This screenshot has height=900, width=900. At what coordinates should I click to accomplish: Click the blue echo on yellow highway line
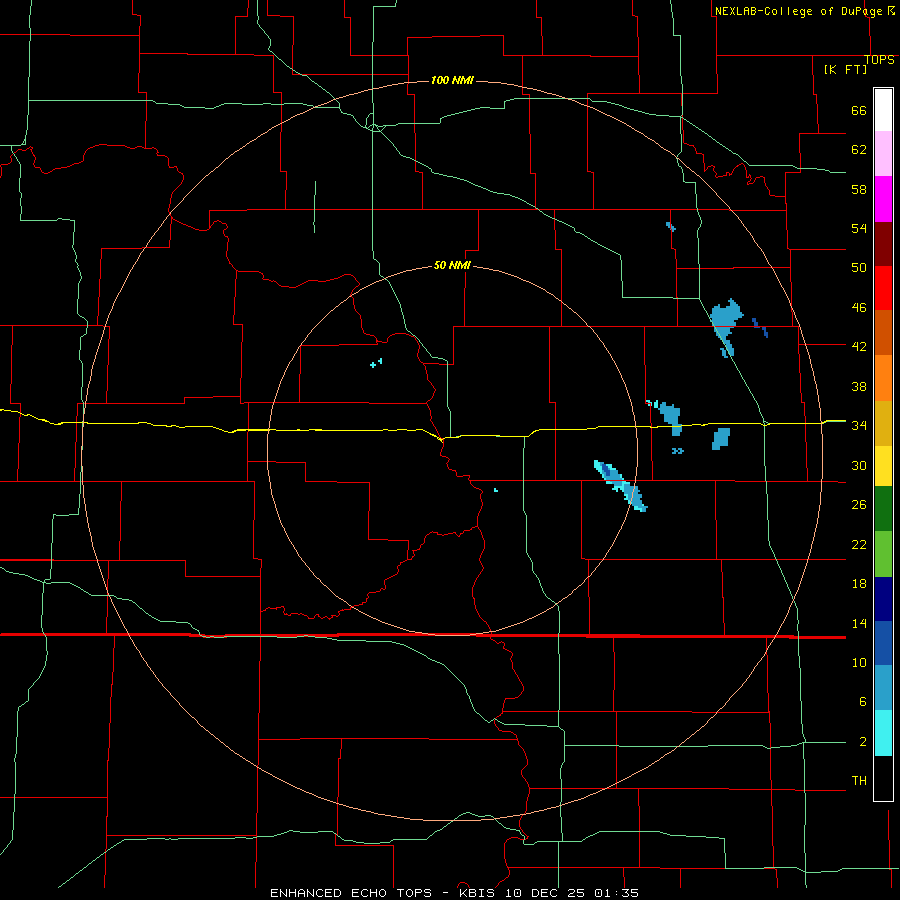pos(670,418)
